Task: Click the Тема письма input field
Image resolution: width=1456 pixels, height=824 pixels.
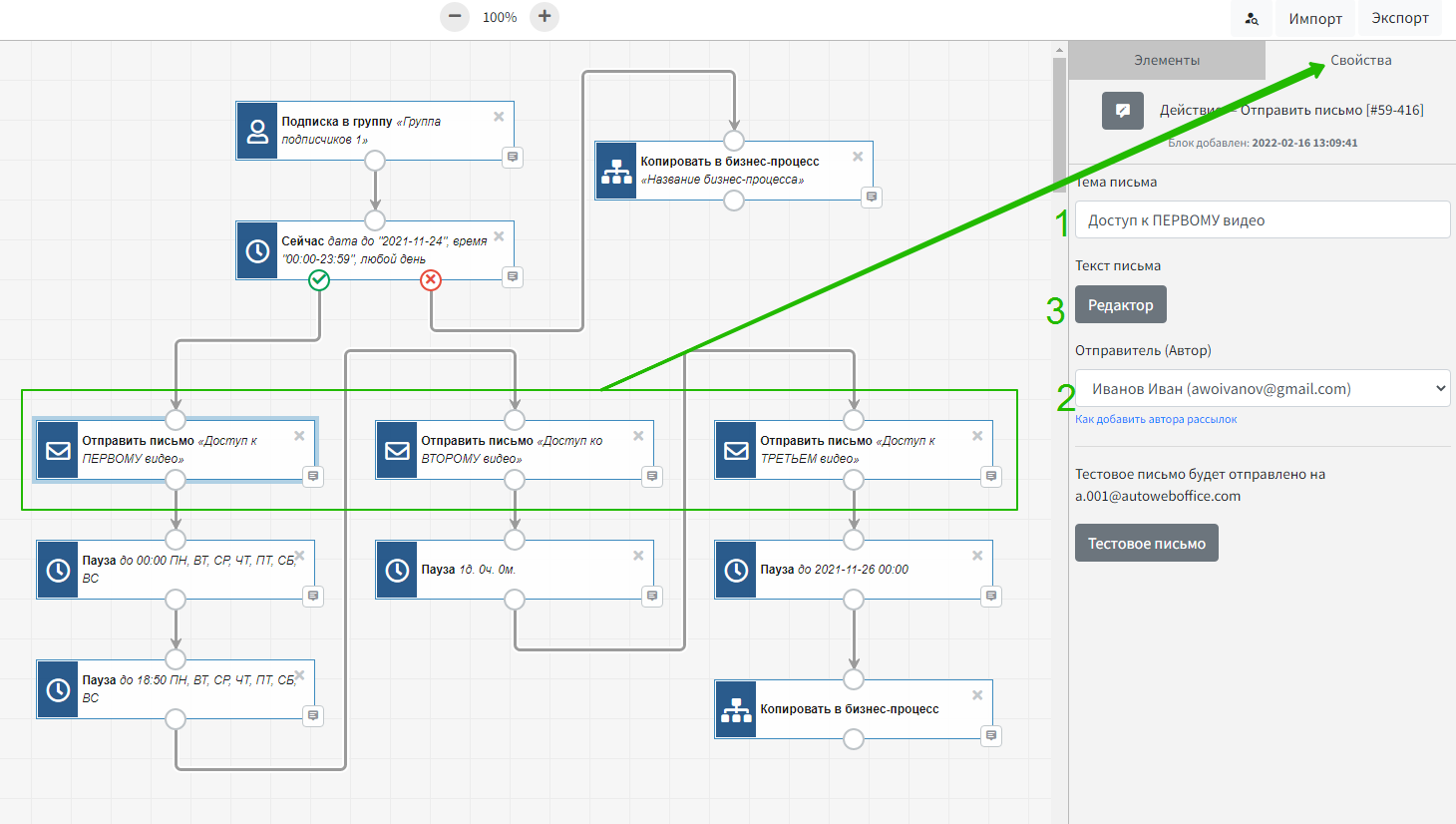Action: pos(1263,220)
